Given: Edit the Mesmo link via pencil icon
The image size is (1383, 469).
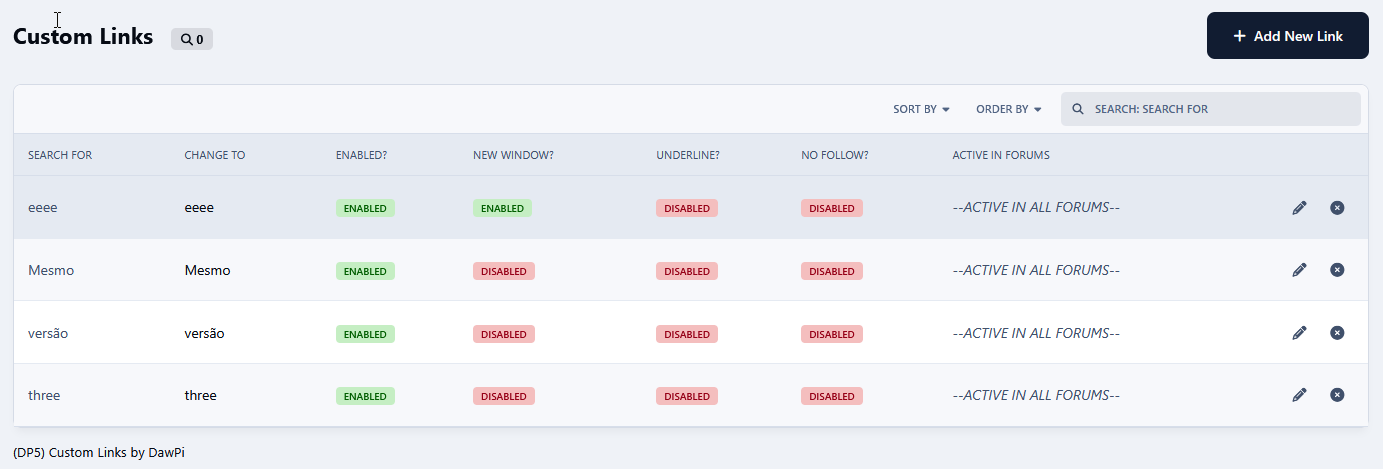Looking at the screenshot, I should tap(1299, 270).
